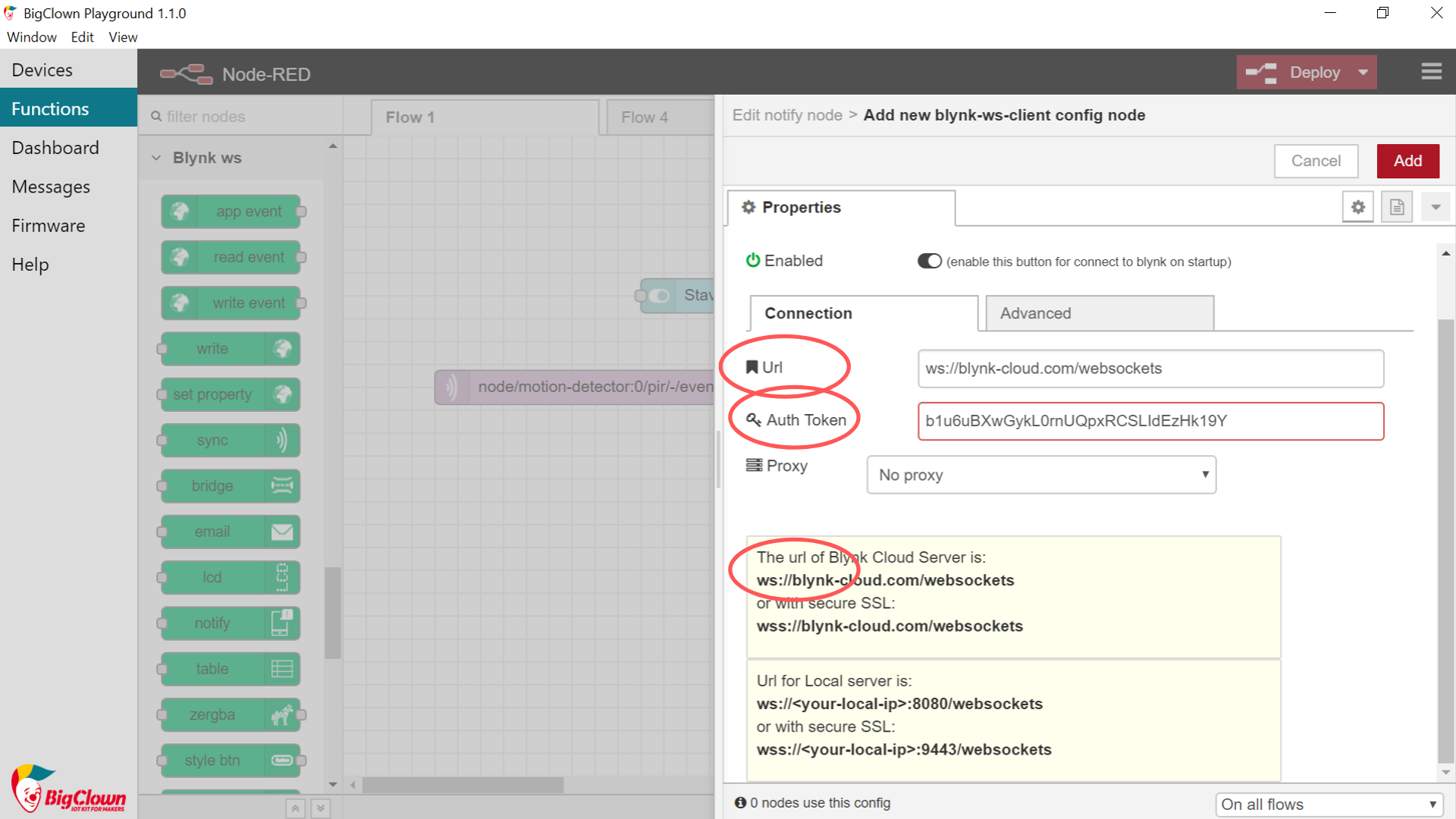Image resolution: width=1456 pixels, height=819 pixels.
Task: Switch to Flow 1 tab
Action: [485, 118]
